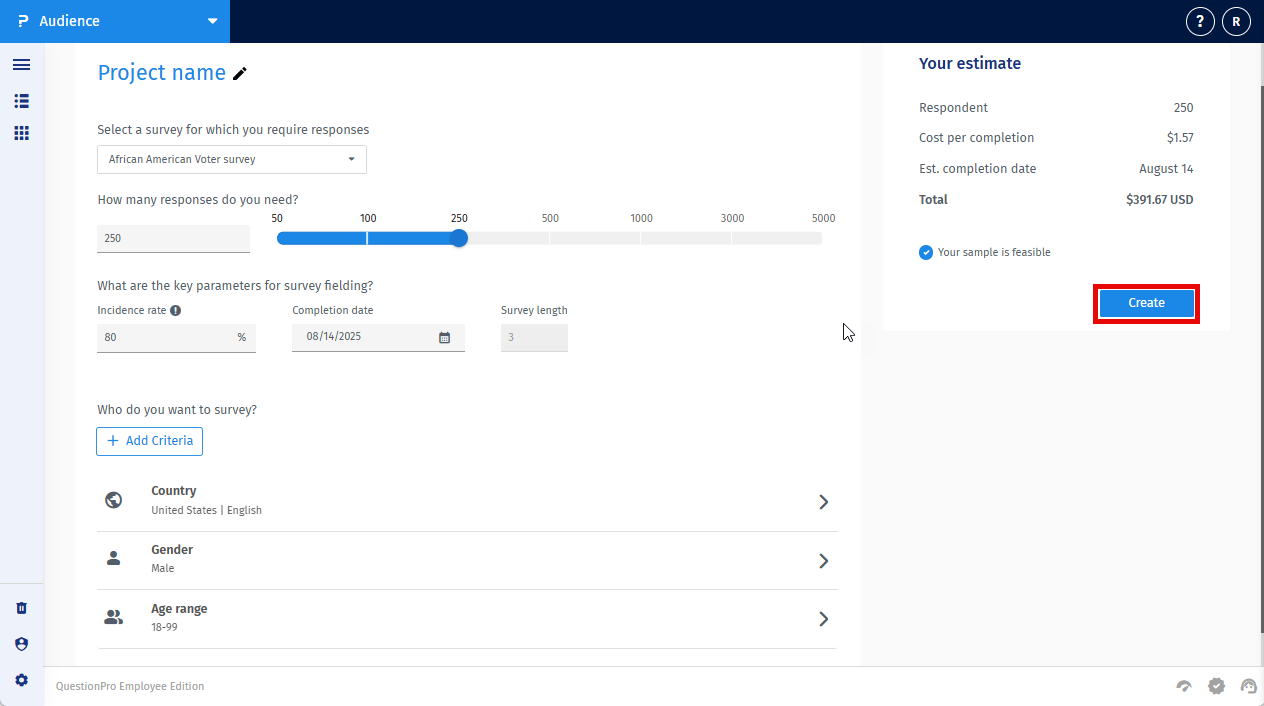Open the hamburger menu in the left sidebar

pyautogui.click(x=21, y=65)
